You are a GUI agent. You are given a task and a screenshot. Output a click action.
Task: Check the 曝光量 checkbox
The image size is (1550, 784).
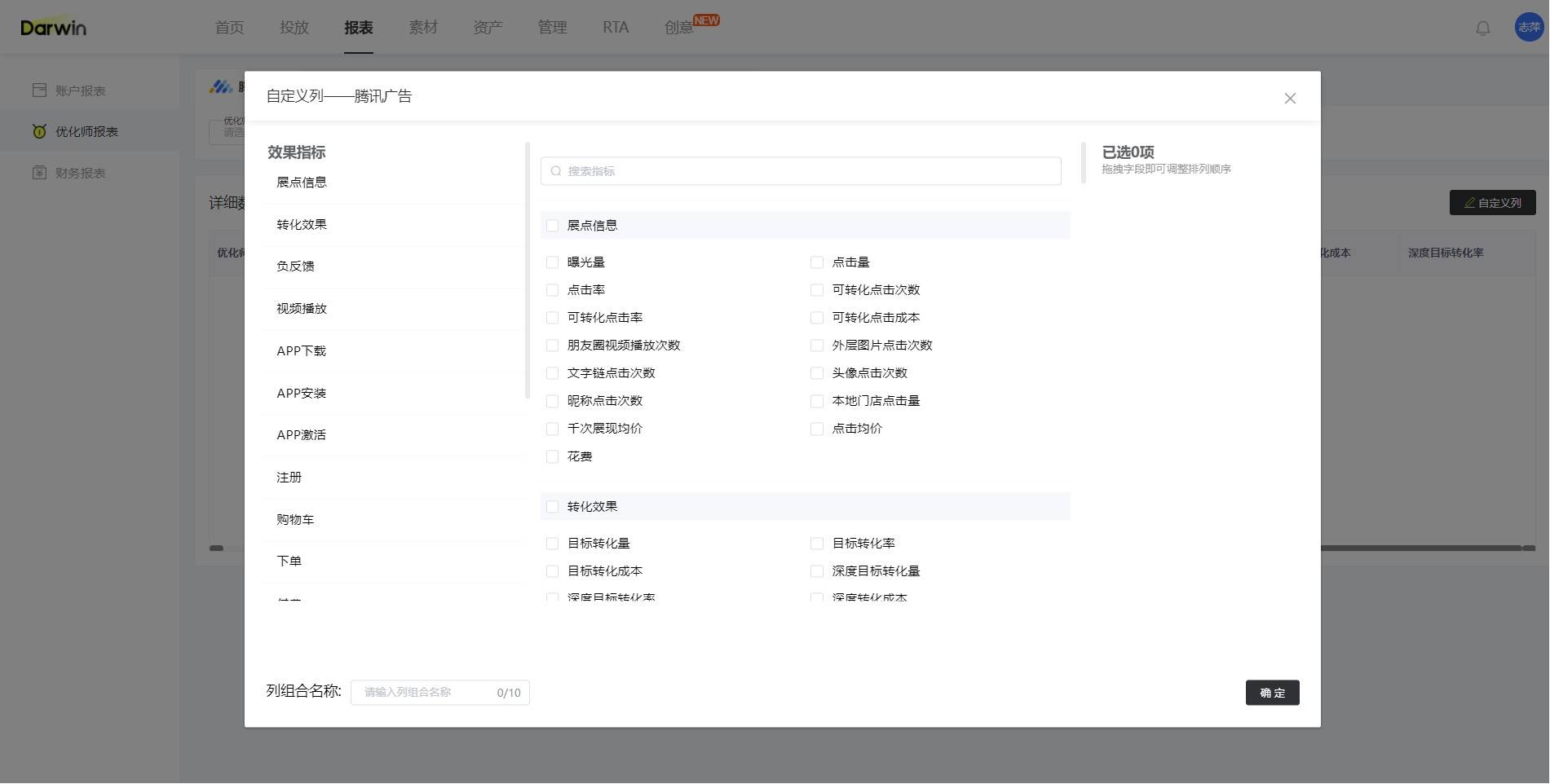click(552, 262)
